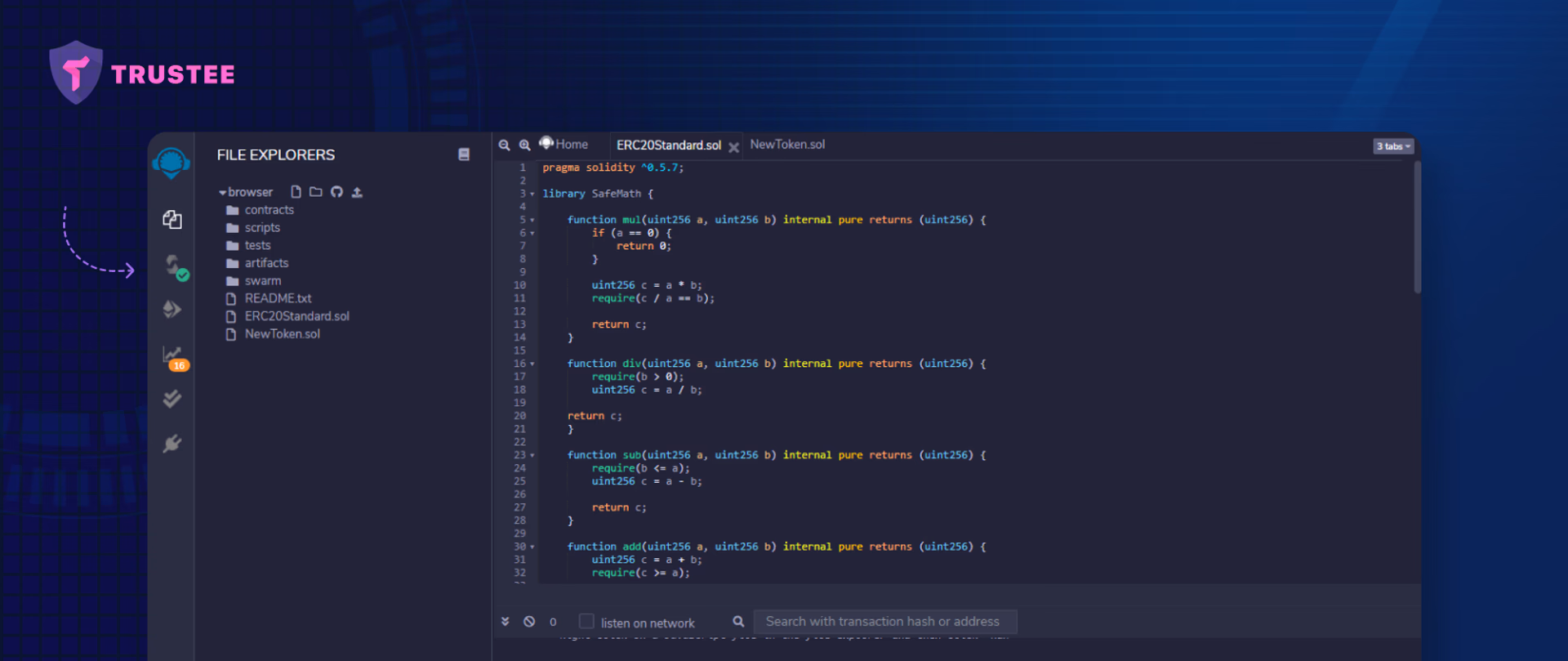This screenshot has width=1568, height=661.
Task: Collapse the browser tree root
Action: pyautogui.click(x=222, y=193)
